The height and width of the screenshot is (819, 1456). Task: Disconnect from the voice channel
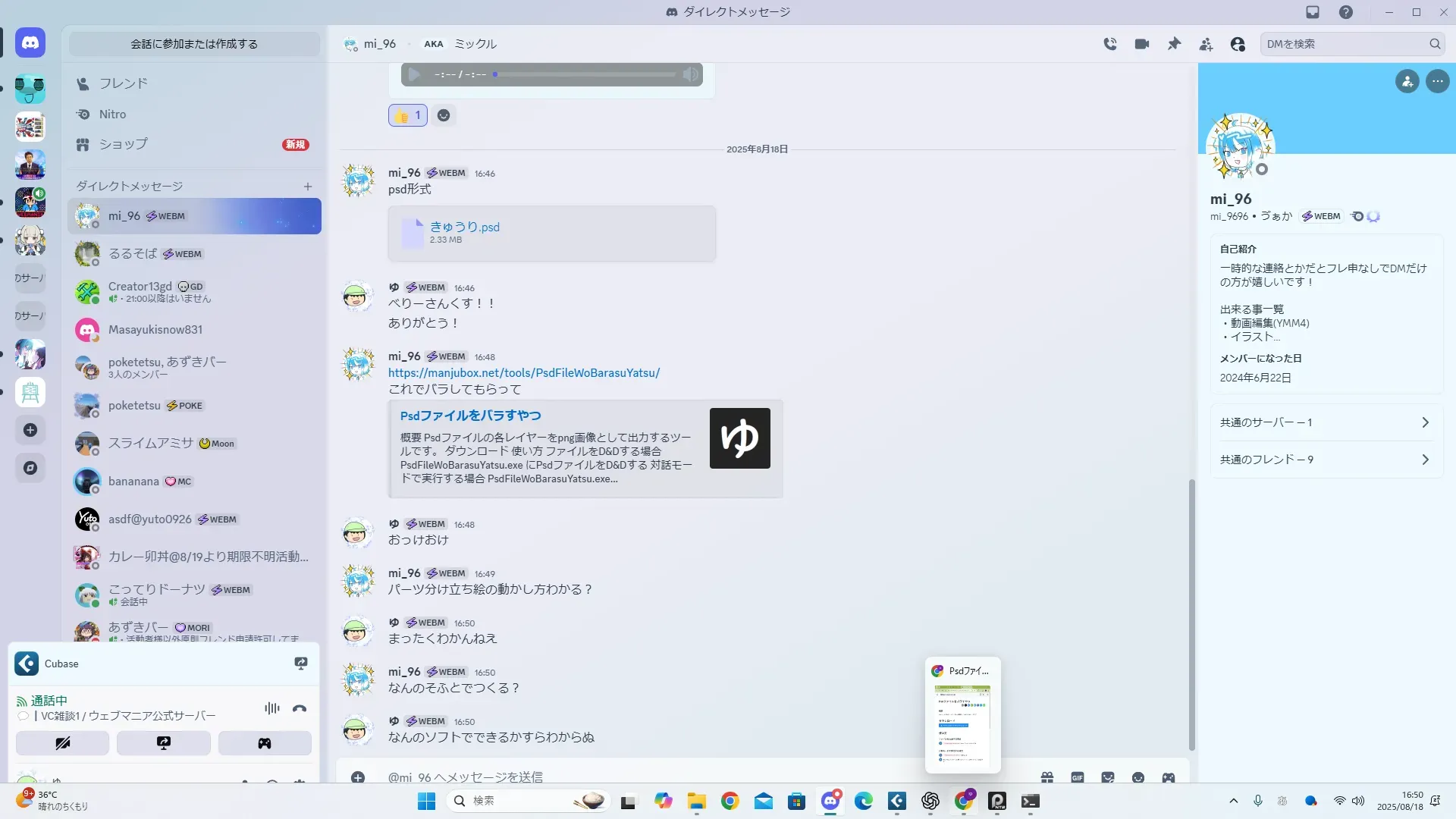tap(300, 708)
